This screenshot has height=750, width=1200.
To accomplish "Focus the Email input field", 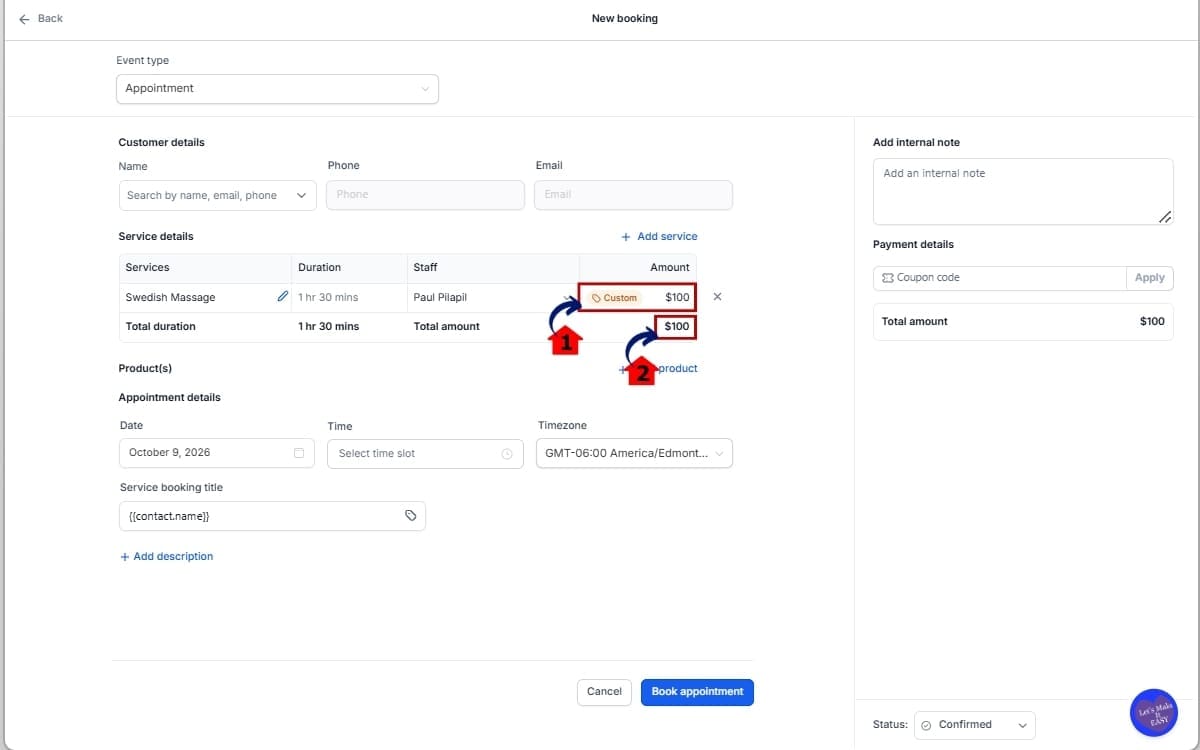I will tap(633, 195).
